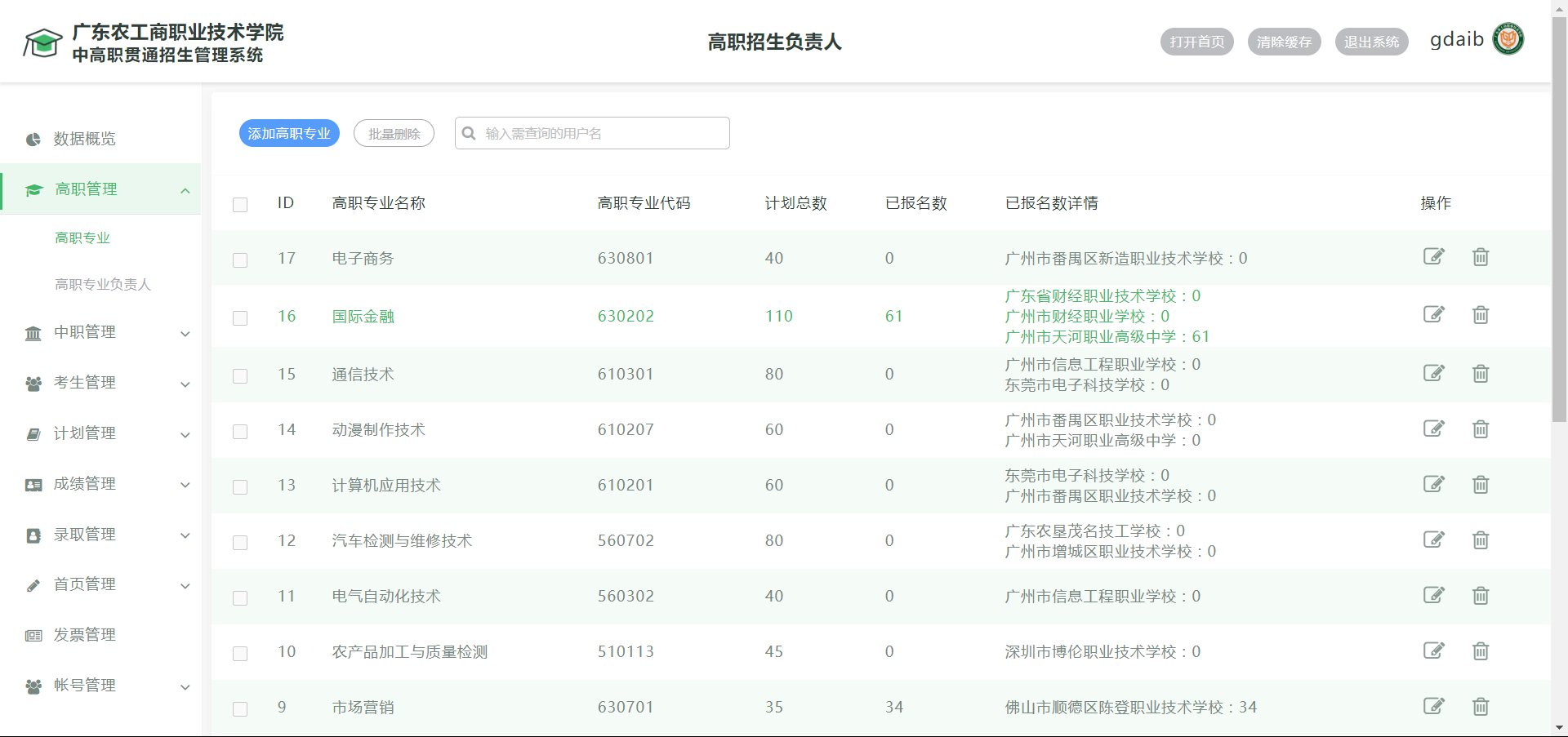This screenshot has height=737, width=1568.
Task: Delete the 电子商务 row
Action: pyautogui.click(x=1481, y=257)
